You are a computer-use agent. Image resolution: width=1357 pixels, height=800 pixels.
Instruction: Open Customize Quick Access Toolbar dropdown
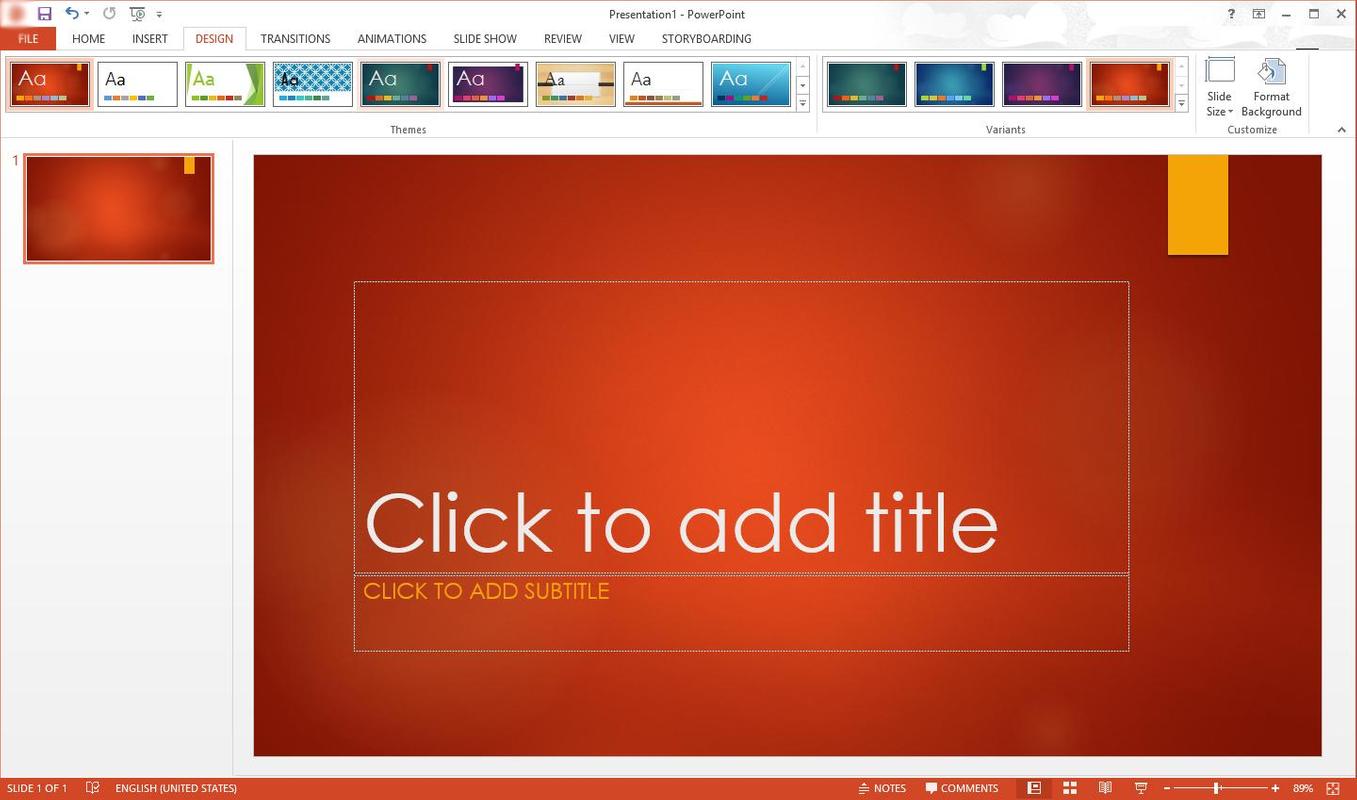pos(159,15)
